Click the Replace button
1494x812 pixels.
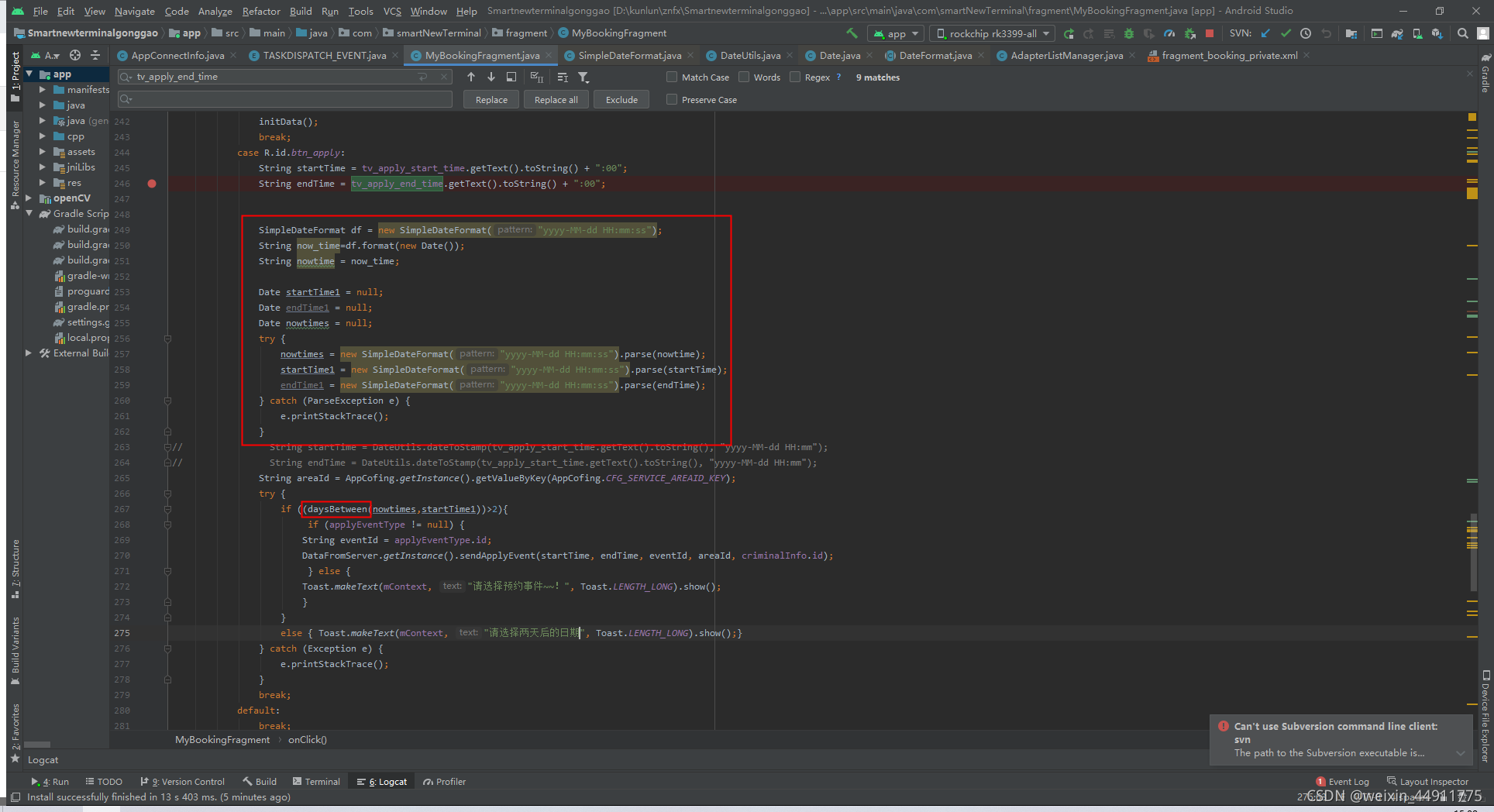(491, 99)
